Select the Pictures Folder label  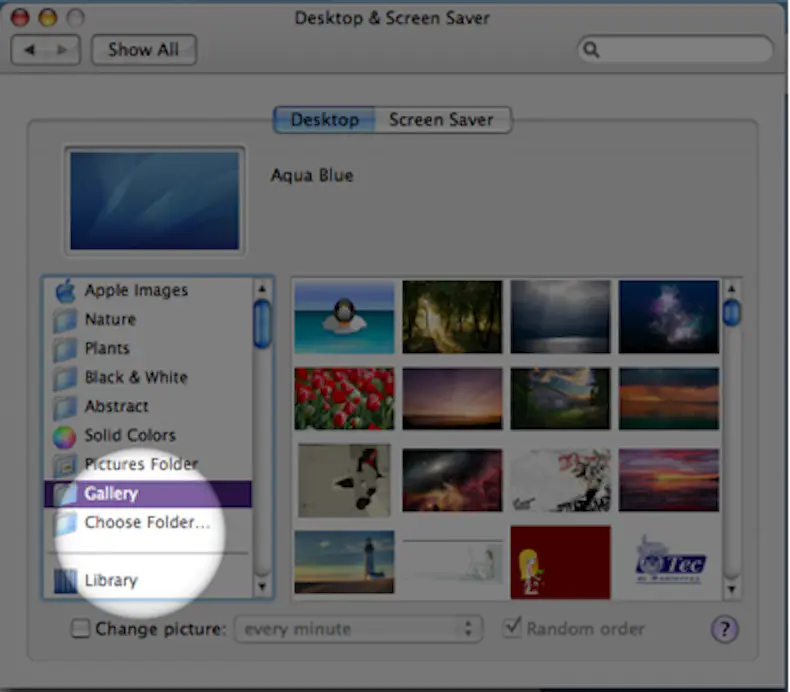pyautogui.click(x=141, y=464)
